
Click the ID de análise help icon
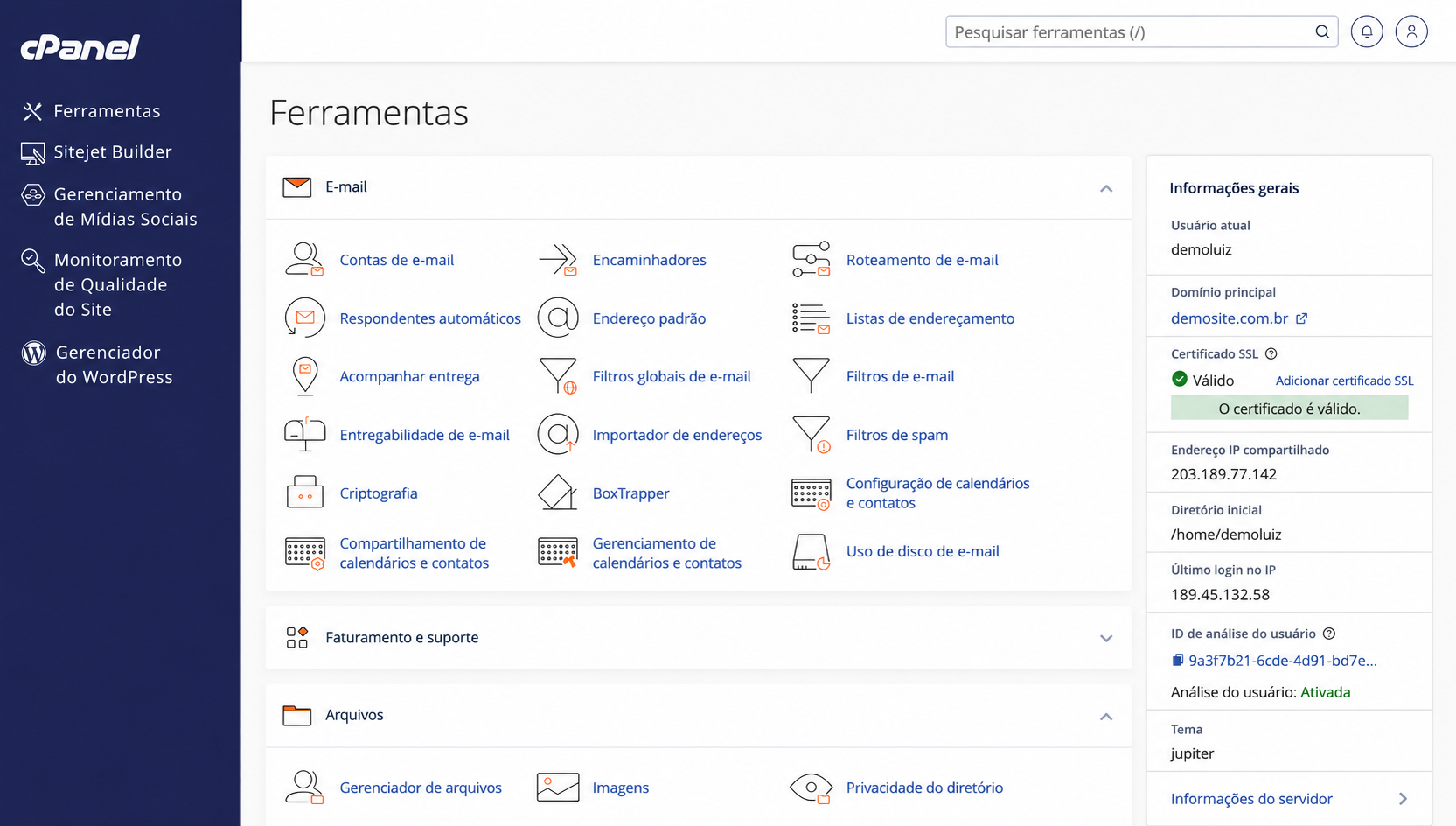click(x=1329, y=633)
